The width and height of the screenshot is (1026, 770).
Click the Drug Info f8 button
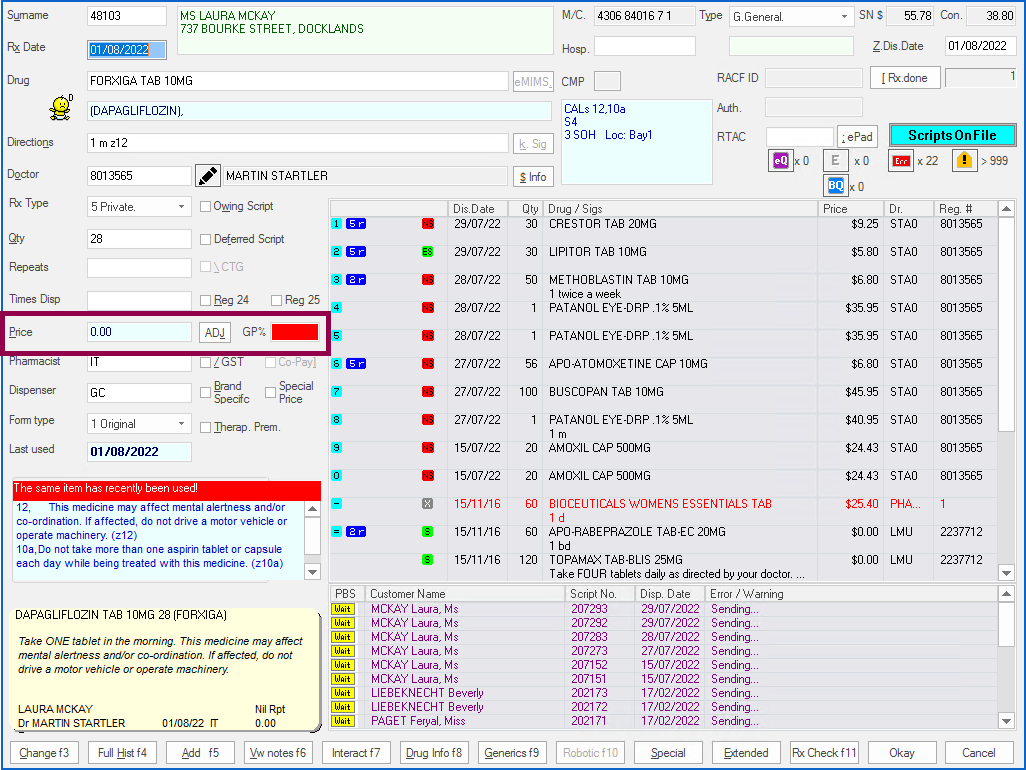pos(435,753)
